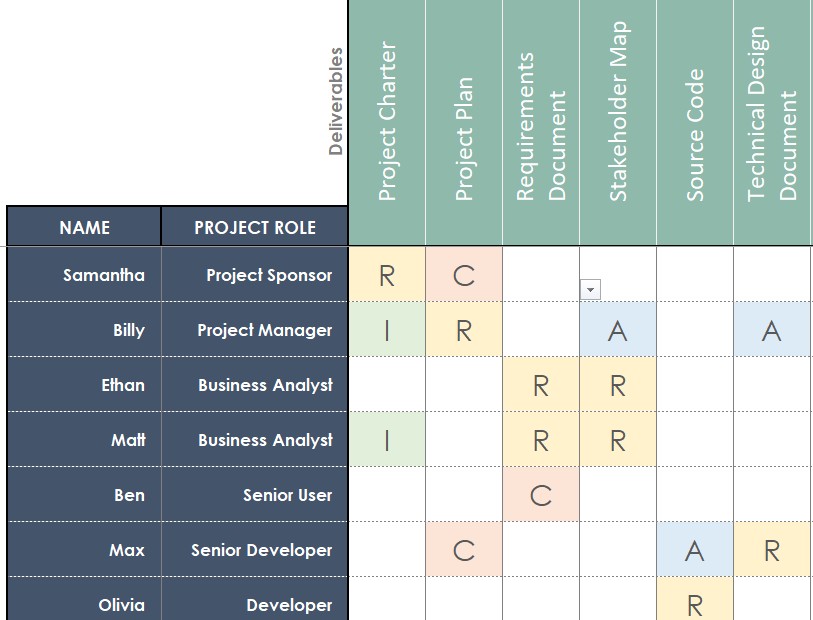Click the Project Charter column header
Image resolution: width=813 pixels, height=620 pixels.
pyautogui.click(x=387, y=122)
